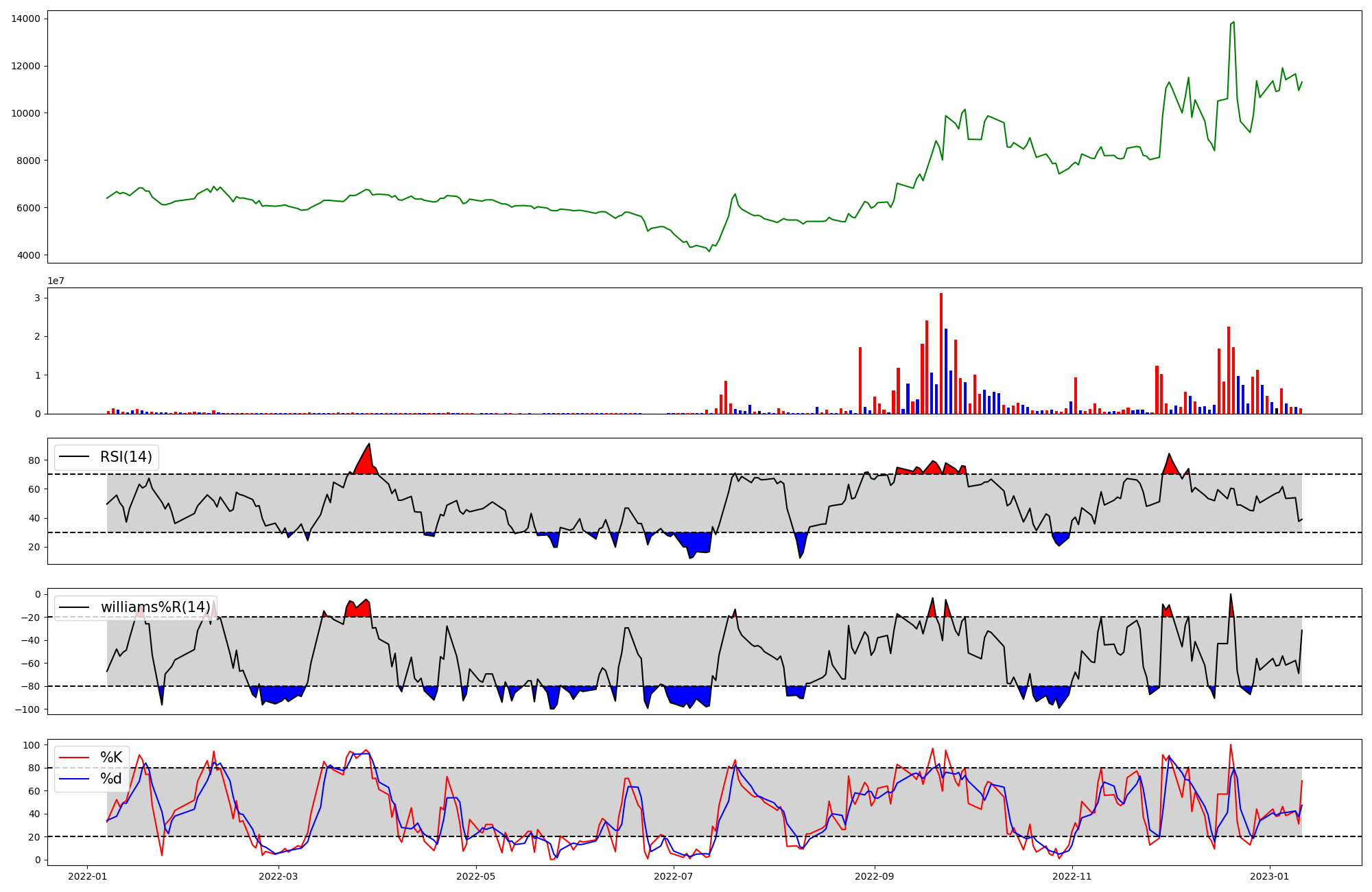Click the 2023-01 date tick label
The image size is (1372, 892).
coord(1270,876)
